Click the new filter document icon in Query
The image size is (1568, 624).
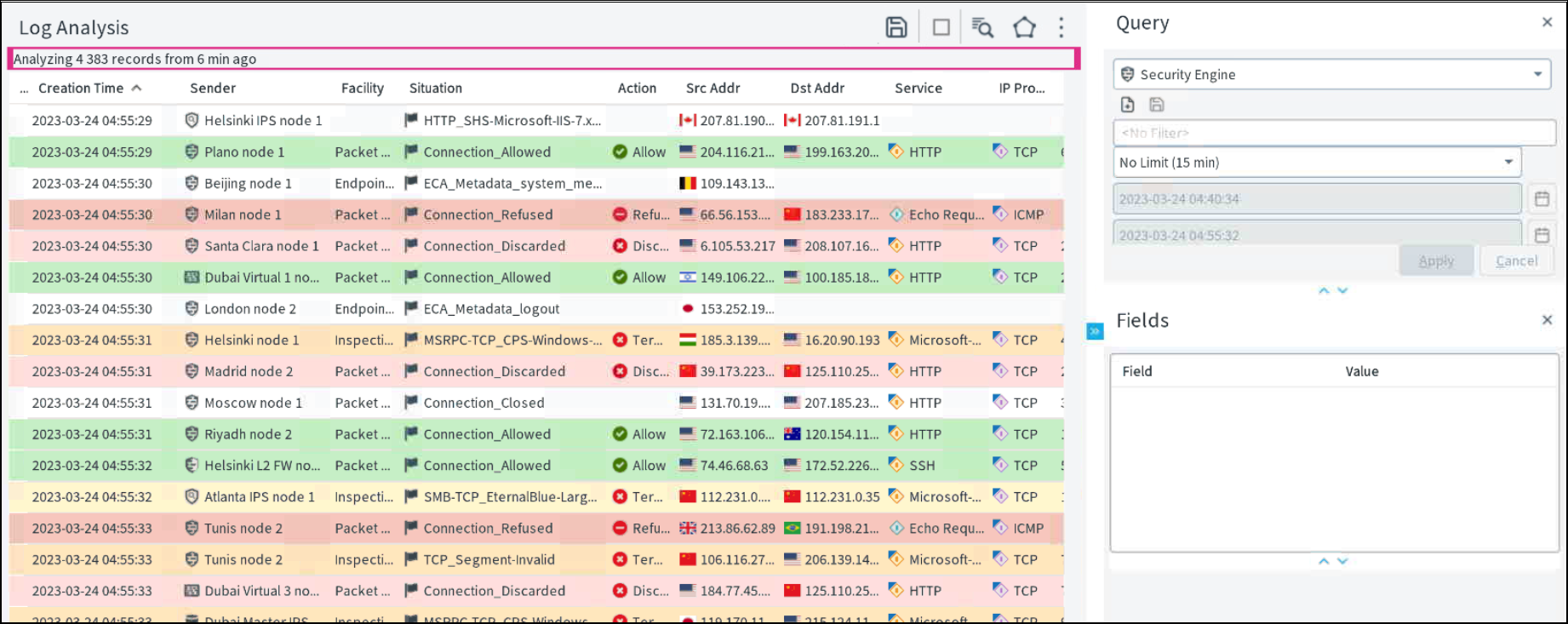point(1128,105)
